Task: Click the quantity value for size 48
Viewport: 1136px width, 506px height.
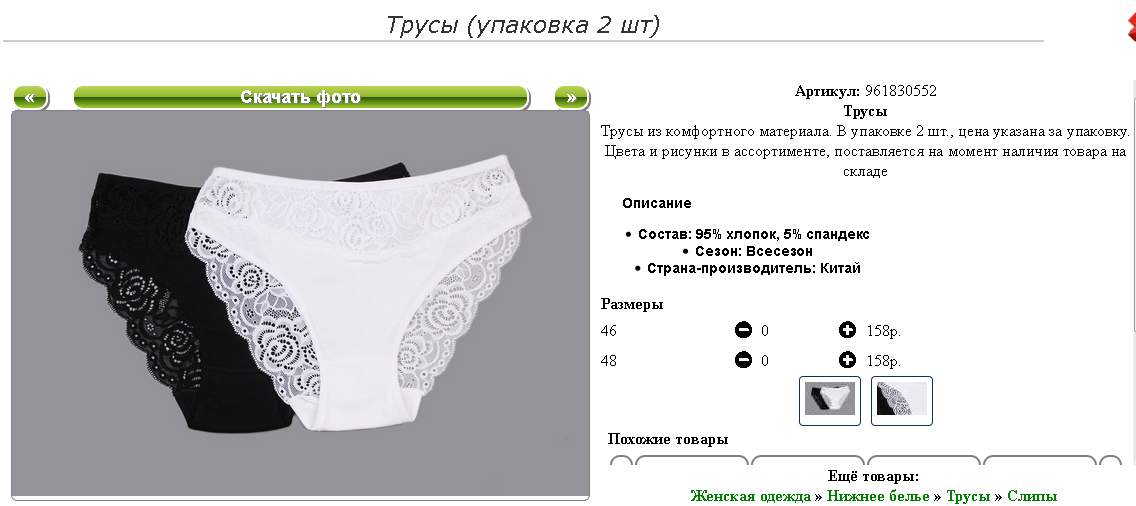Action: coord(765,360)
